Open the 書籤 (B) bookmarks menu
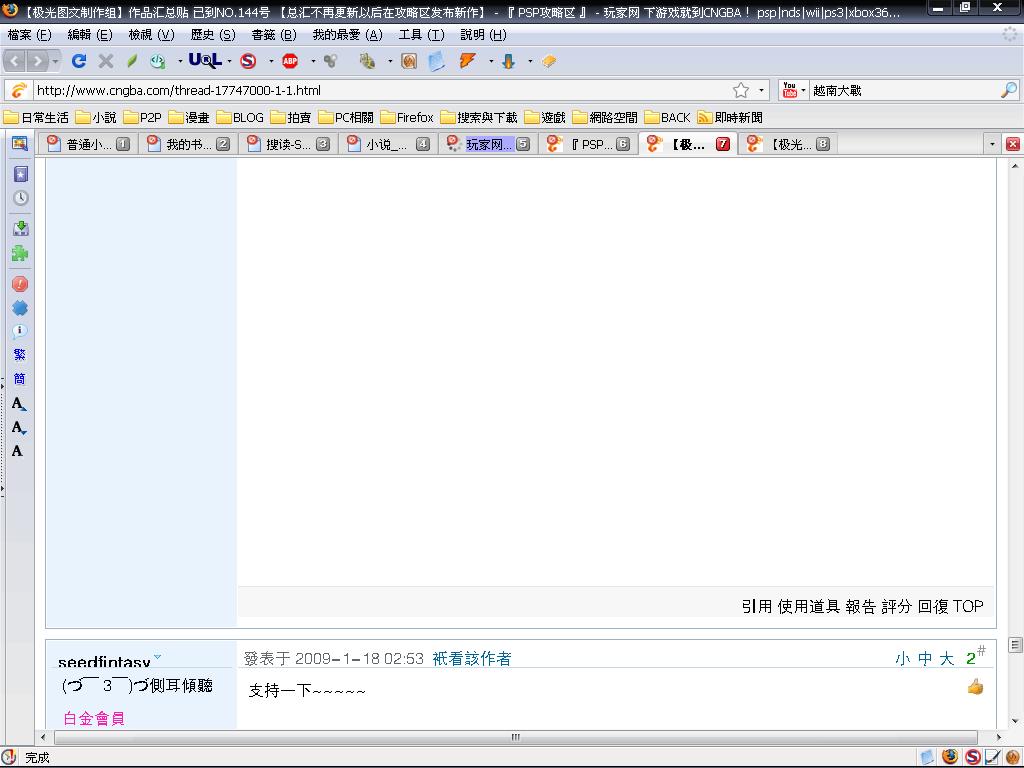 pyautogui.click(x=273, y=34)
